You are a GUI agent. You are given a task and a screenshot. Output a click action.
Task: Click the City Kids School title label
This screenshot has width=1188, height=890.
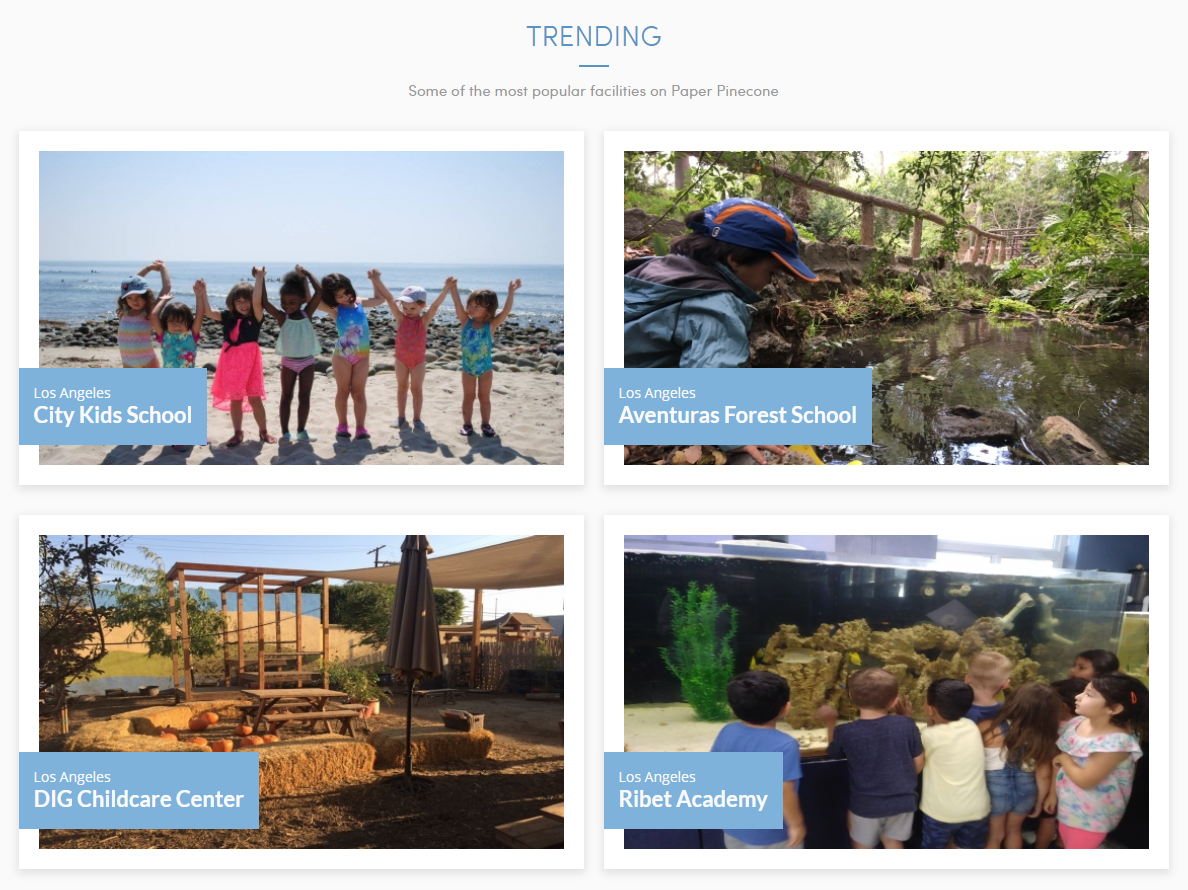[x=113, y=415]
